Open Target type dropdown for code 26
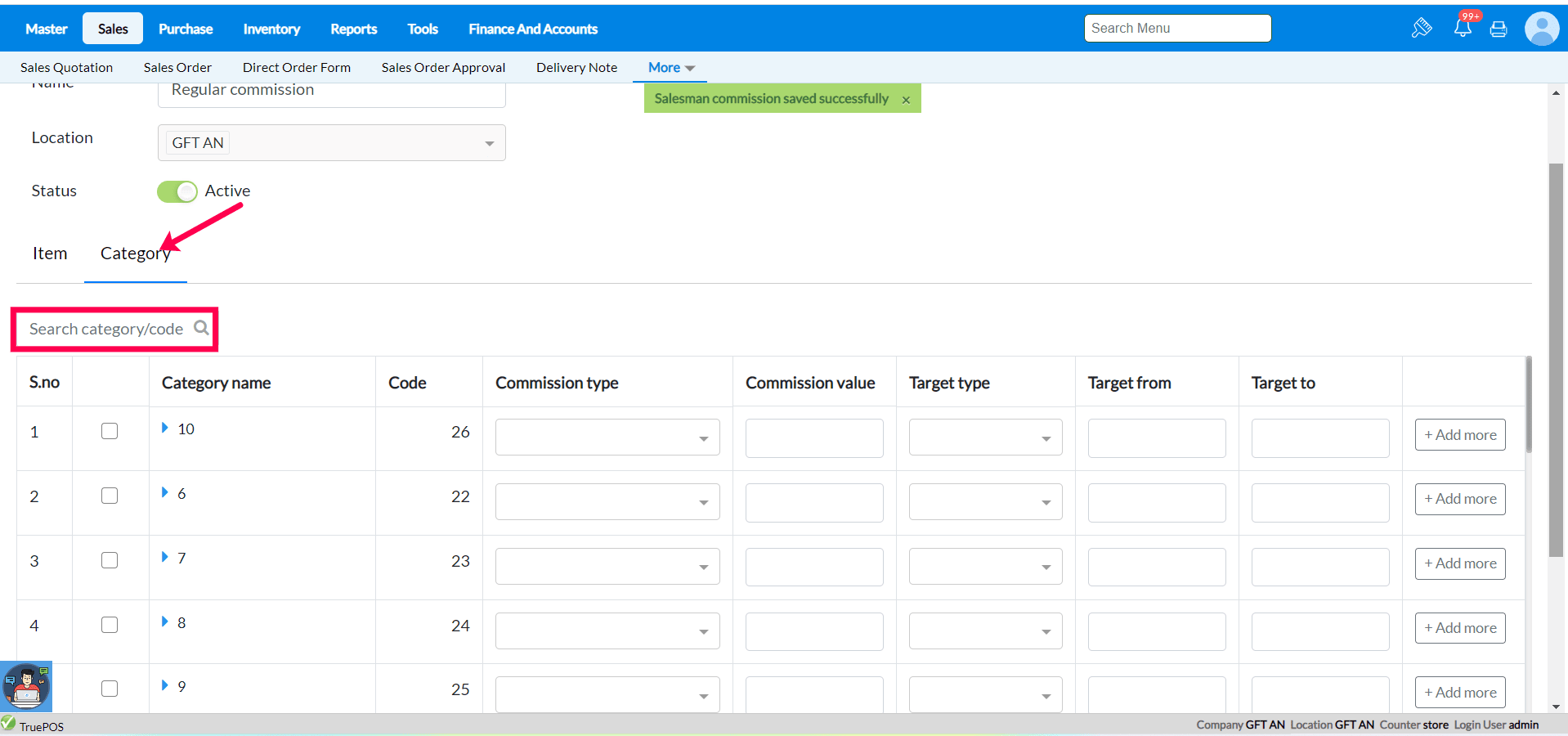Image resolution: width=1568 pixels, height=736 pixels. tap(986, 438)
